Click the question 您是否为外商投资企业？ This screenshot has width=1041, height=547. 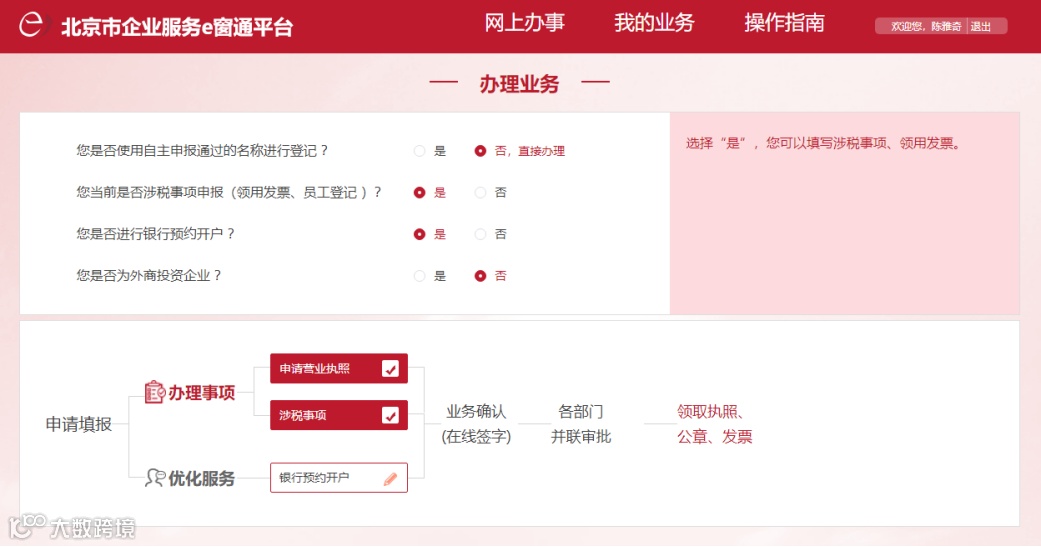coord(149,275)
